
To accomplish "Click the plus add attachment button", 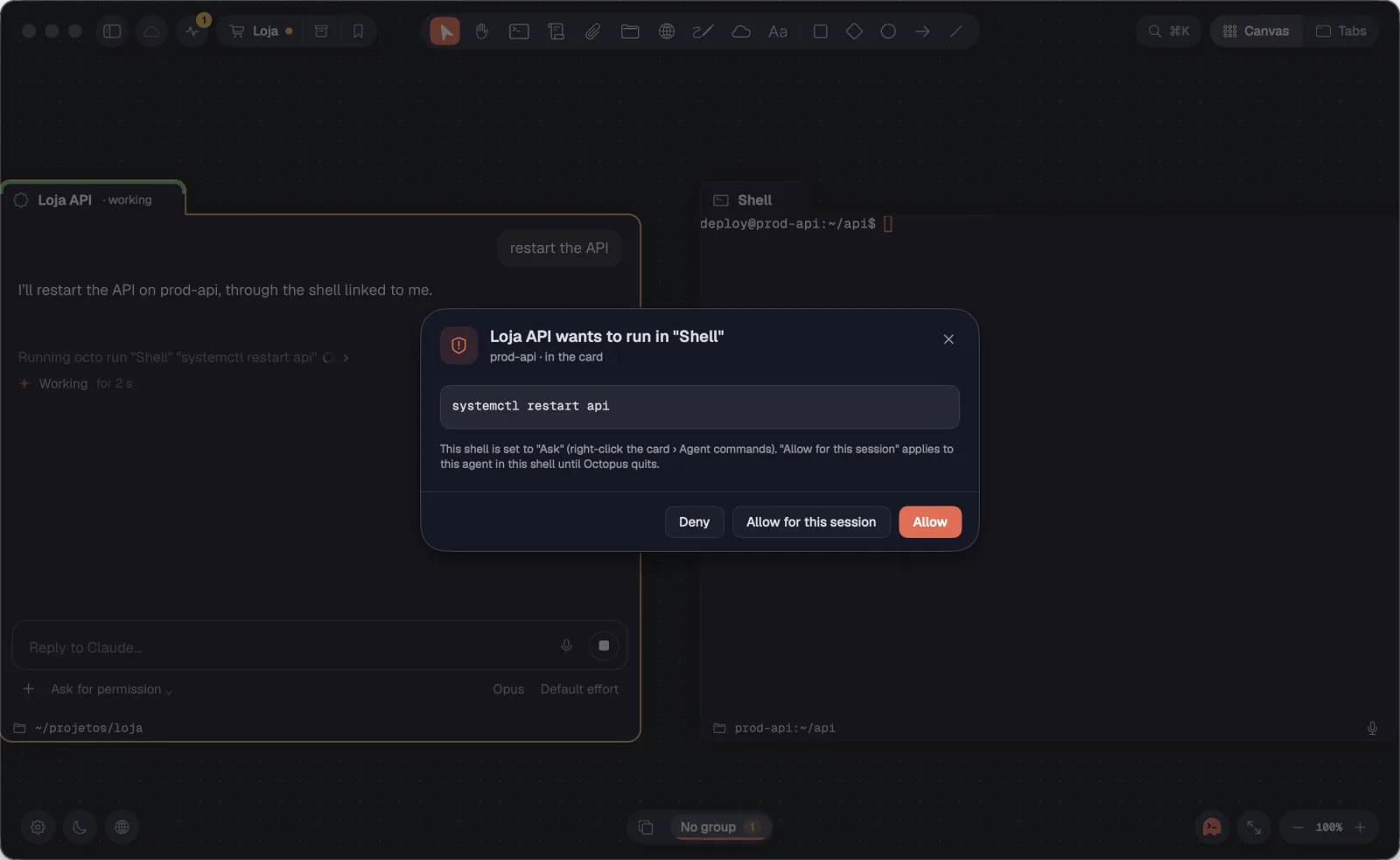I will pyautogui.click(x=29, y=689).
